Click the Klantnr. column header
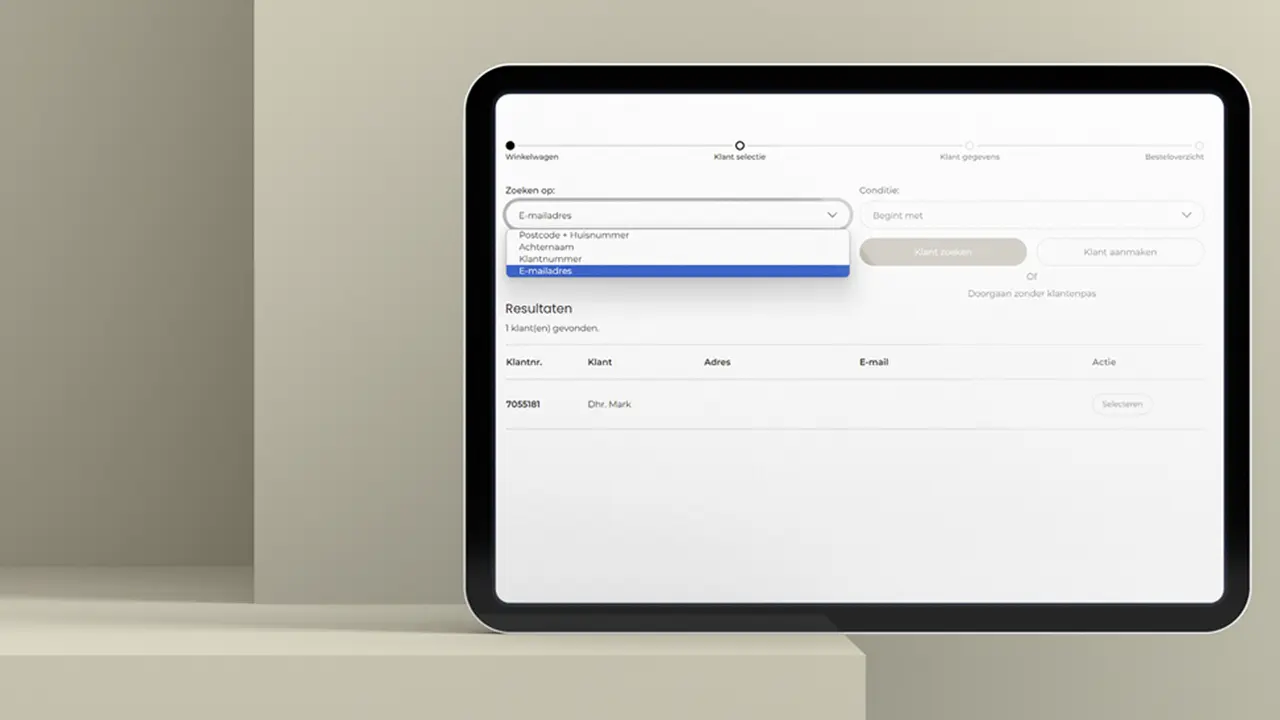 524,362
